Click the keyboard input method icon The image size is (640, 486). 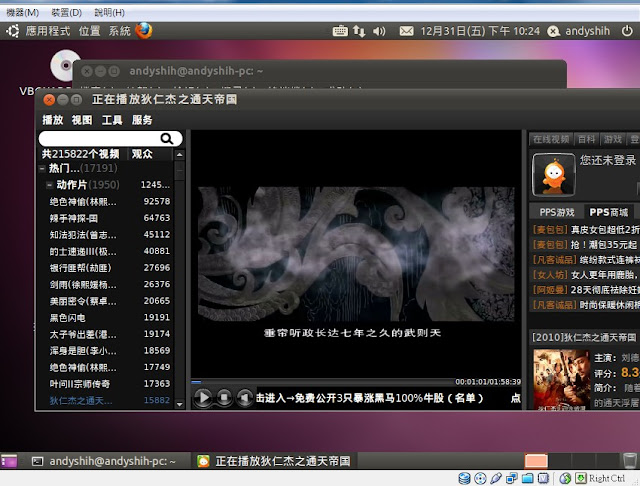click(340, 31)
